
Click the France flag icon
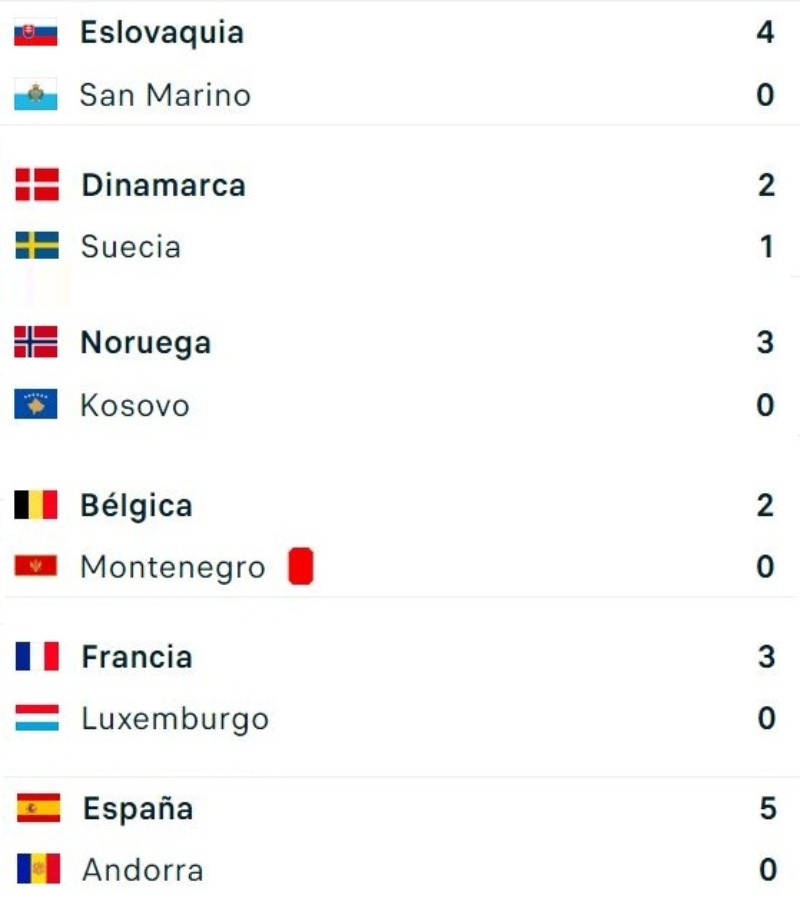37,657
